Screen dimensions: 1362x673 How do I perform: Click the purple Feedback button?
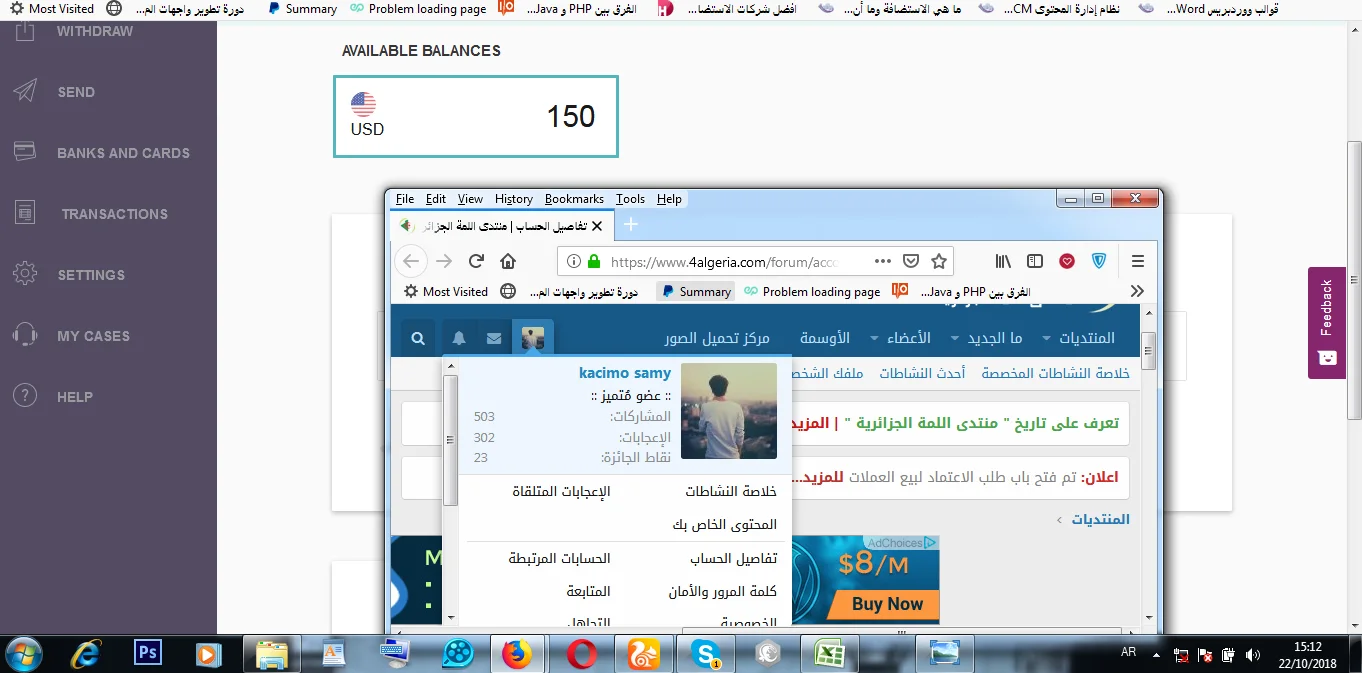(x=1326, y=322)
